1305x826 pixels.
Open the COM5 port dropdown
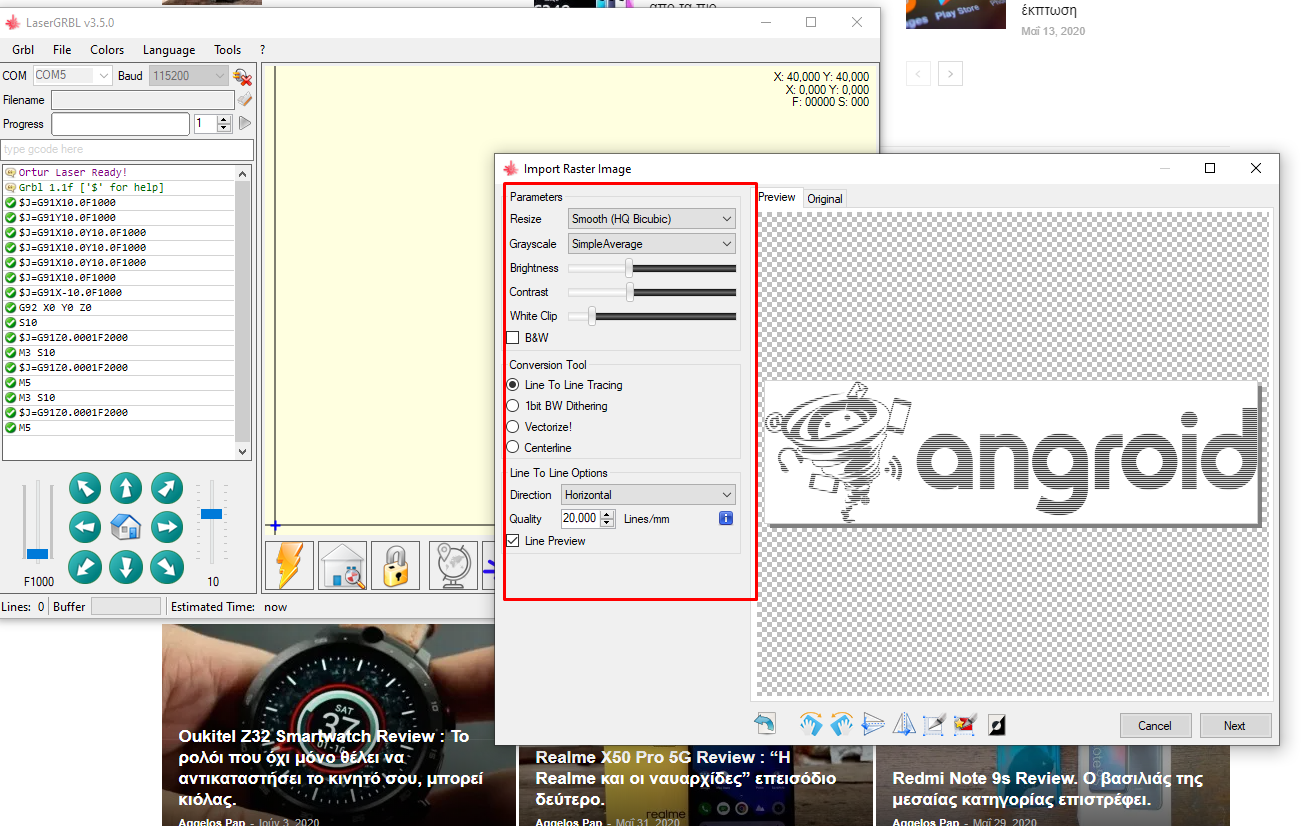[72, 75]
